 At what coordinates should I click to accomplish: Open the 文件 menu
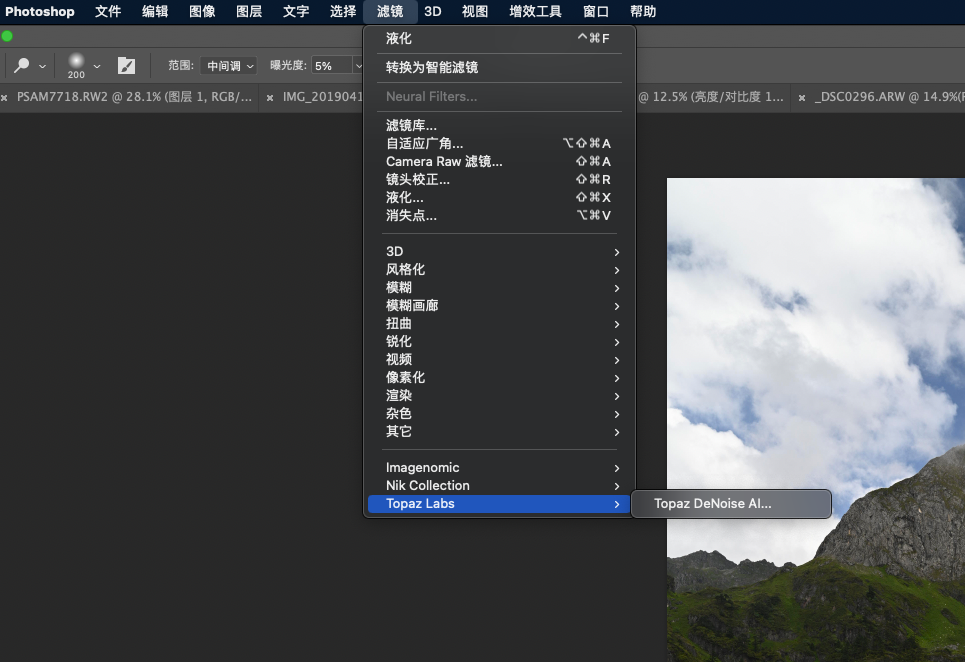(108, 11)
